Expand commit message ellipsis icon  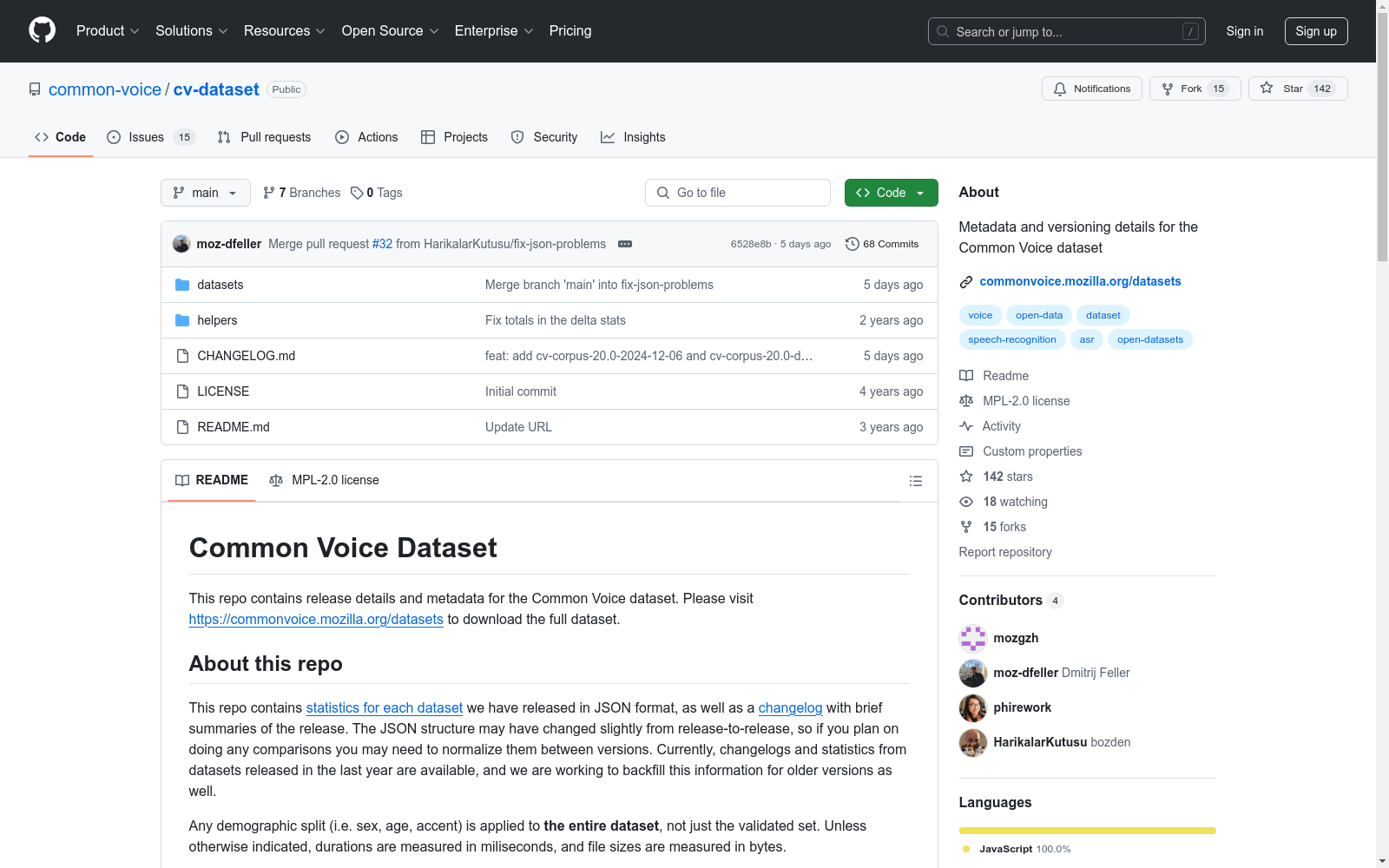click(x=625, y=244)
